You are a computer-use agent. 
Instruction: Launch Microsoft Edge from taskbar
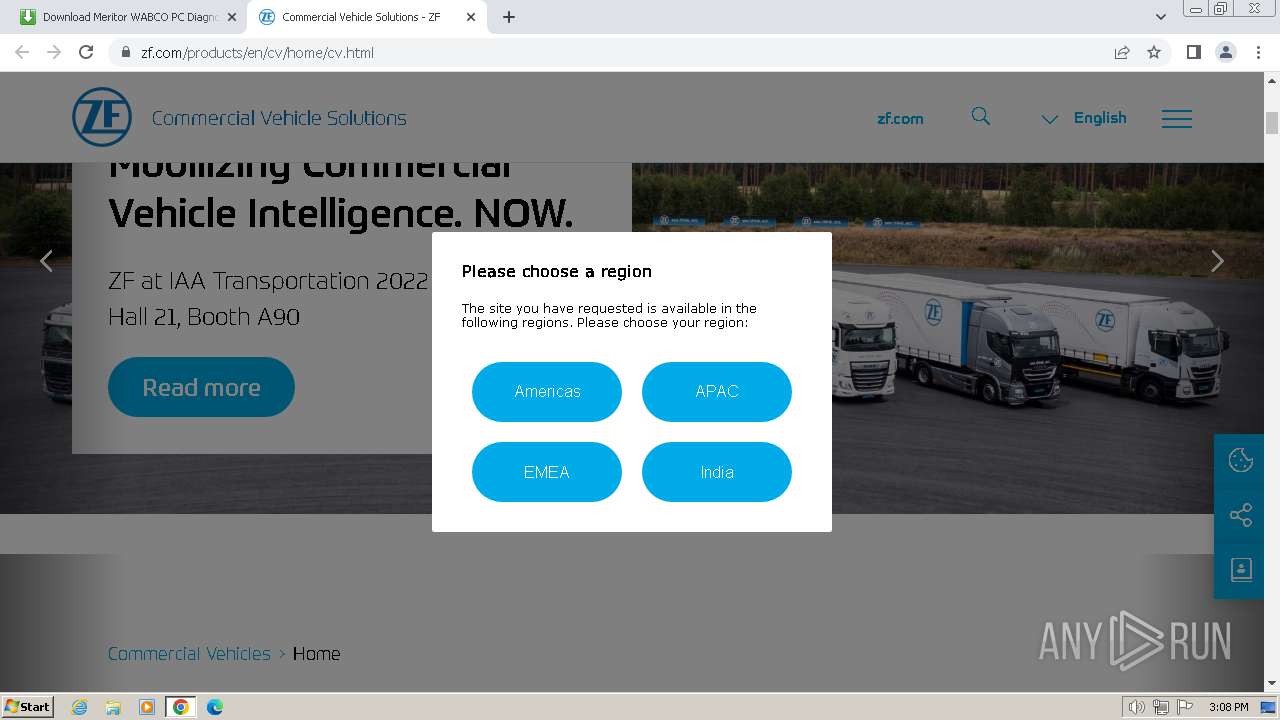point(215,707)
